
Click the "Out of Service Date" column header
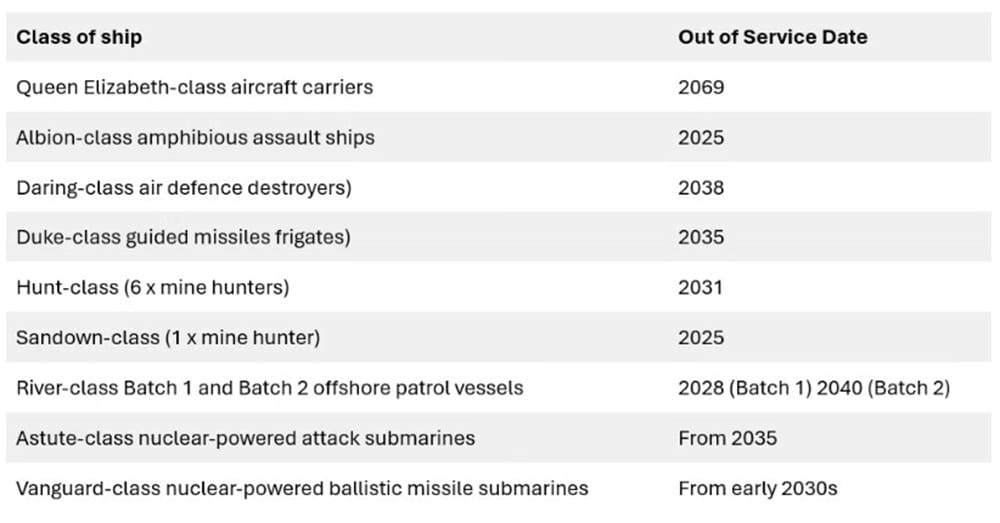tap(772, 38)
